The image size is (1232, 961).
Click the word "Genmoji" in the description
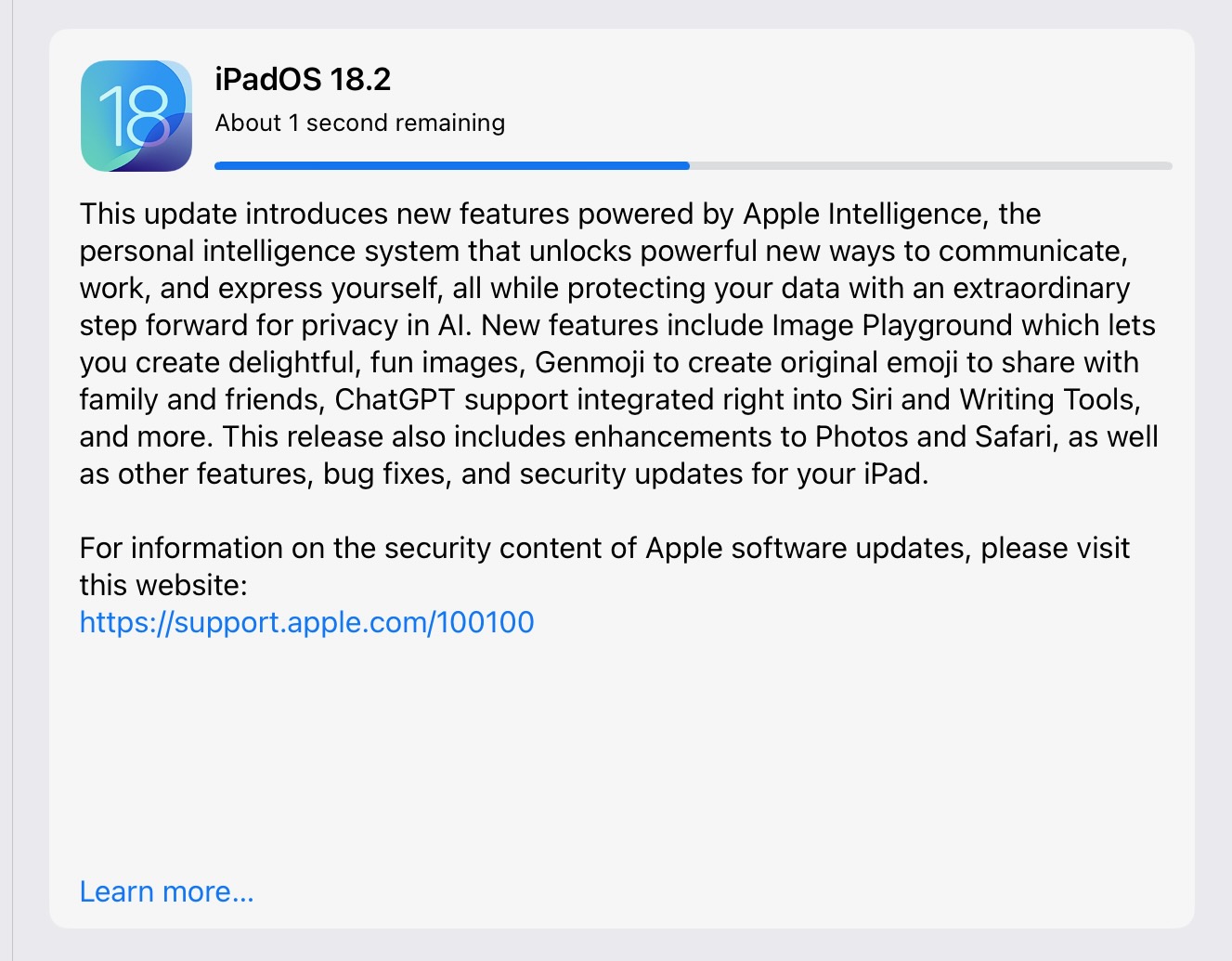click(590, 363)
